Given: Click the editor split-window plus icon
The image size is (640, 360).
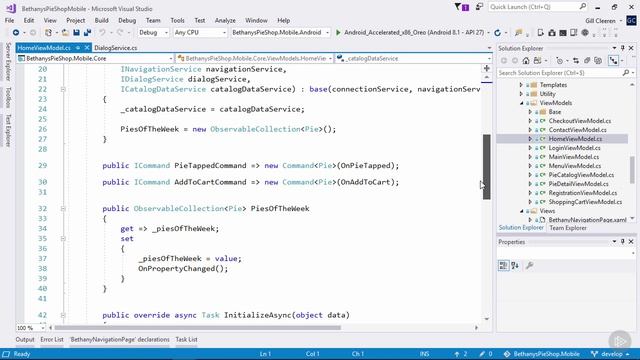Looking at the screenshot, I should pyautogui.click(x=487, y=69).
